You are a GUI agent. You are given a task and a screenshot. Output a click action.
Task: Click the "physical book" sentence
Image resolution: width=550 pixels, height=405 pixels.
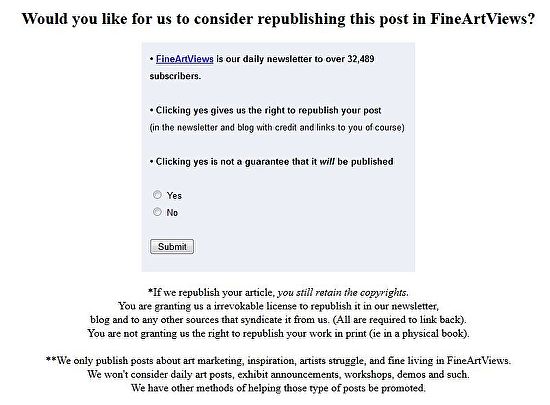(x=278, y=333)
